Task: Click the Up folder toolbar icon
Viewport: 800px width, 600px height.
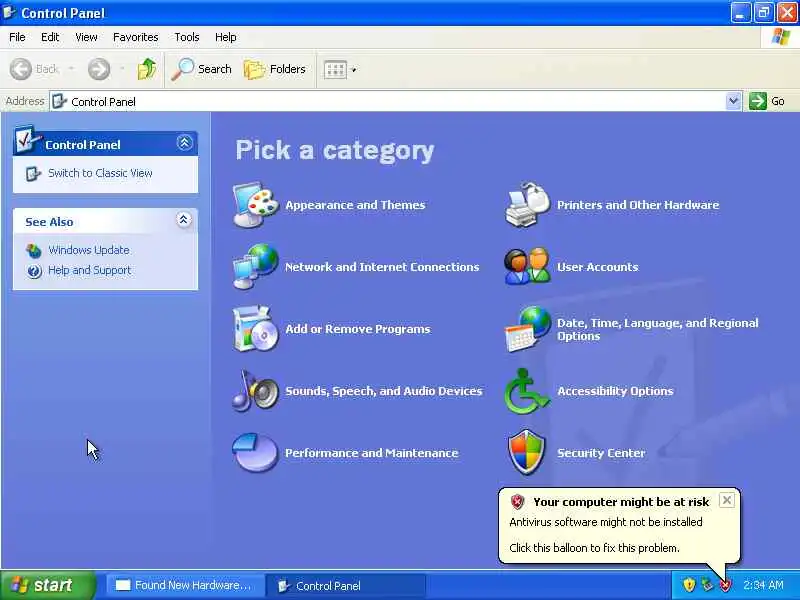Action: 147,69
